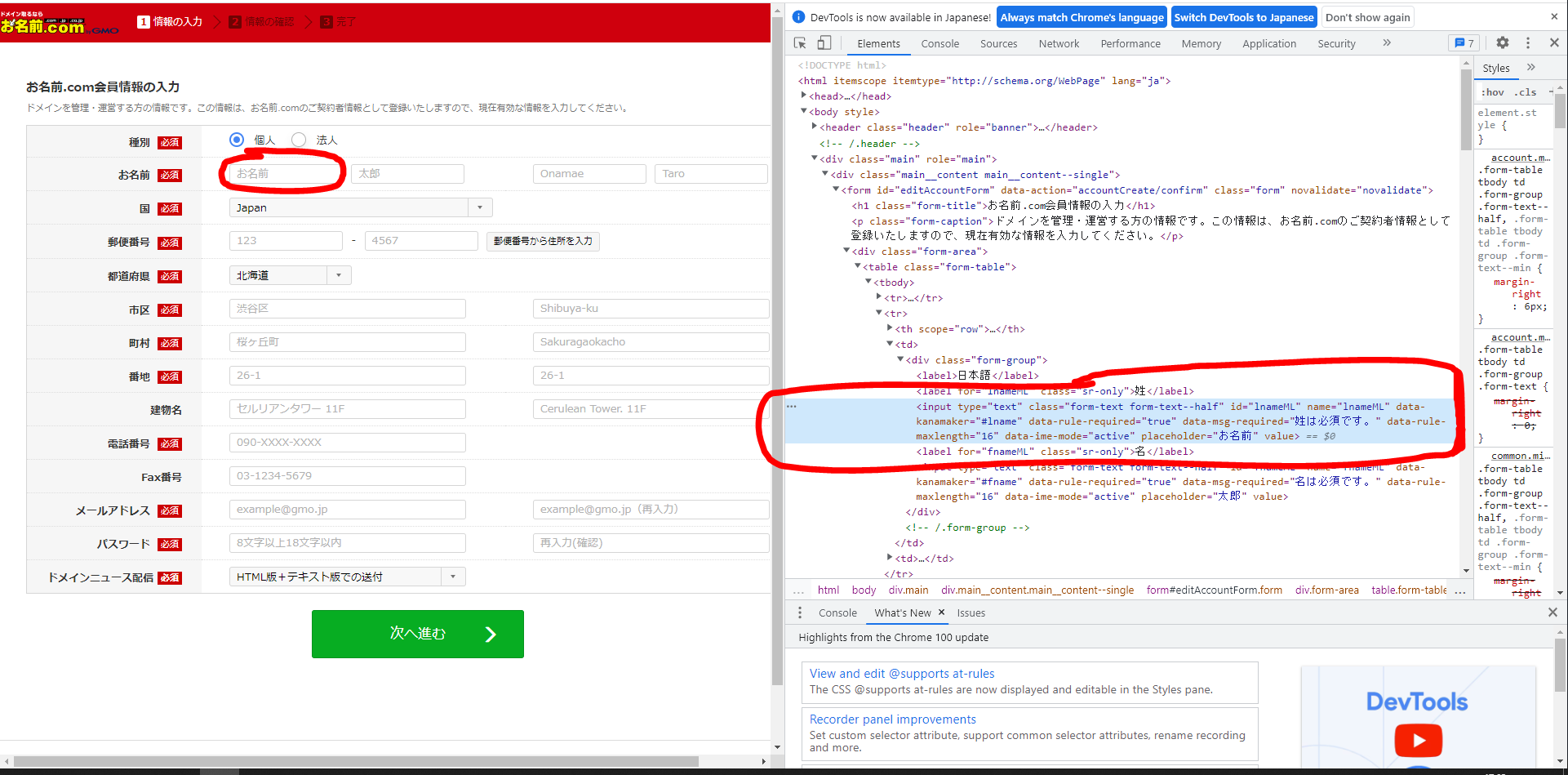This screenshot has width=1568, height=775.
Task: Click Don't show again button
Action: point(1368,17)
